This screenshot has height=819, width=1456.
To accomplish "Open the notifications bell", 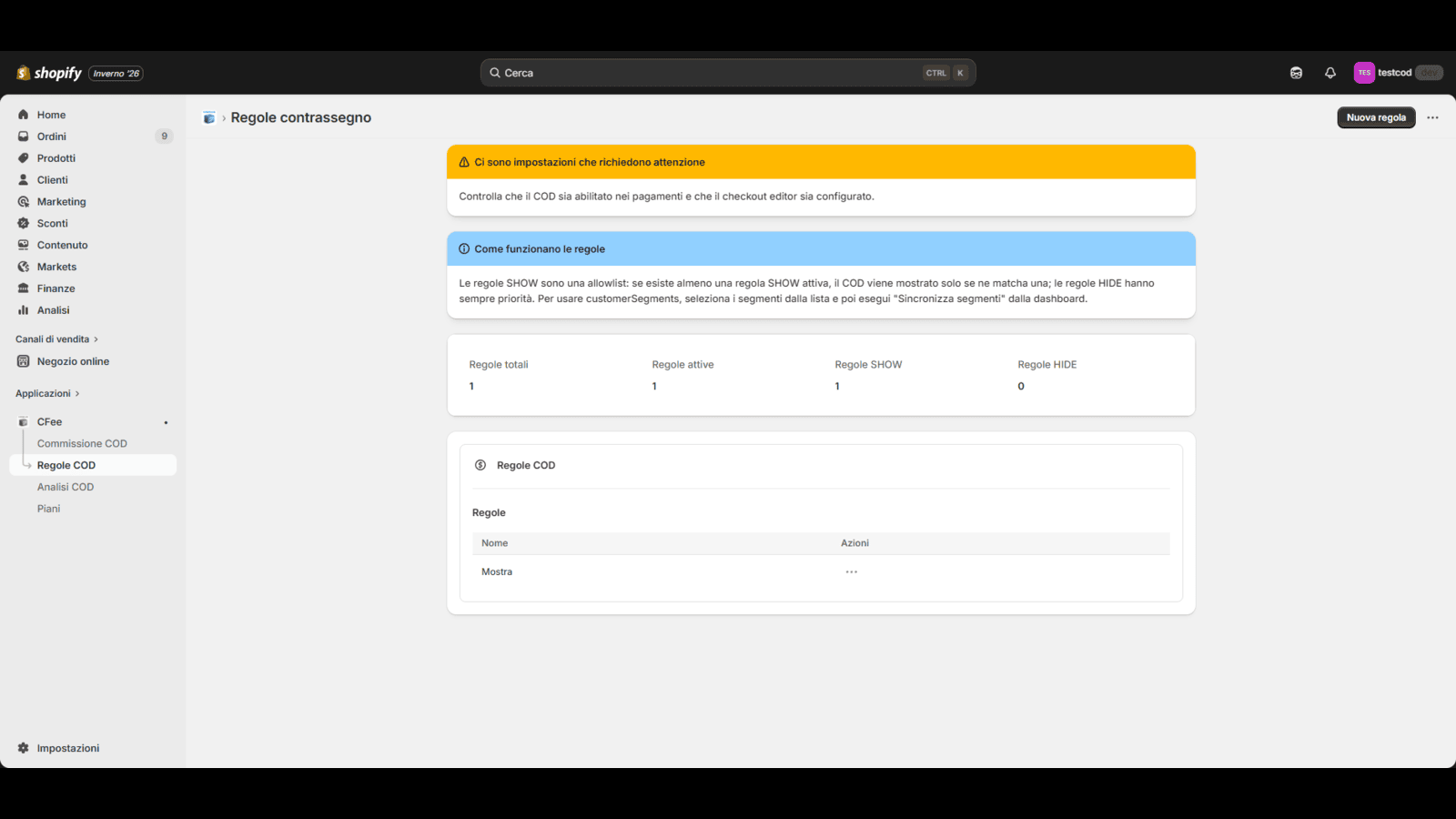I will tap(1330, 73).
